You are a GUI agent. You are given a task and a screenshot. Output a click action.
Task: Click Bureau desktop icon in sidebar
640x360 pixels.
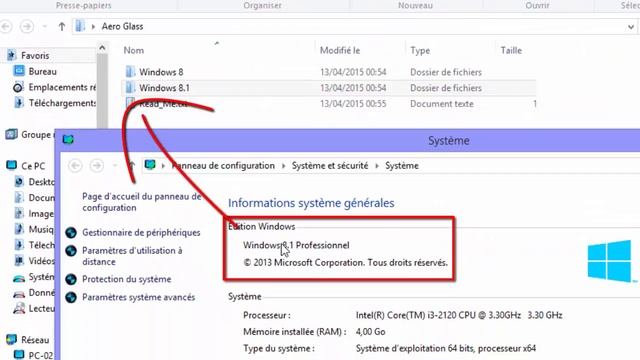pyautogui.click(x=19, y=71)
